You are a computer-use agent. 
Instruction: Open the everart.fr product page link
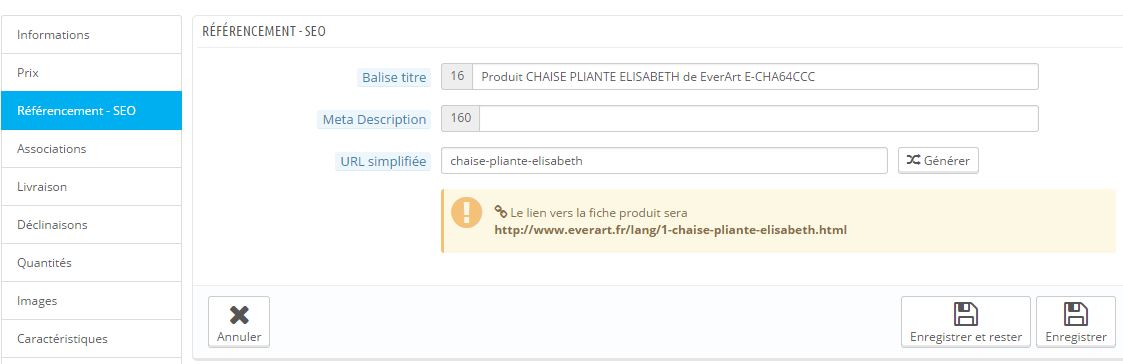(x=670, y=230)
